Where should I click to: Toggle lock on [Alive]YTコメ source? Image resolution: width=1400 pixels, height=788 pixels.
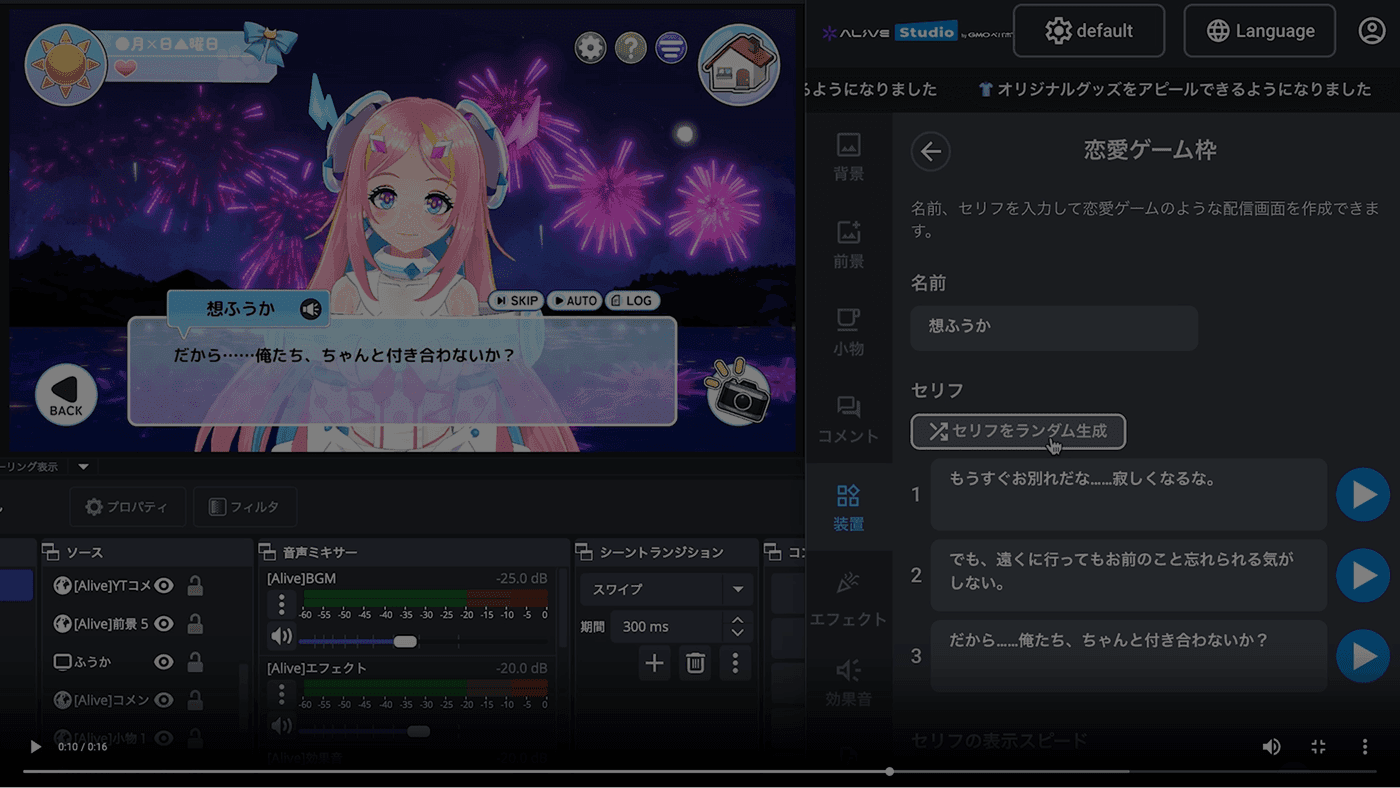tap(195, 586)
